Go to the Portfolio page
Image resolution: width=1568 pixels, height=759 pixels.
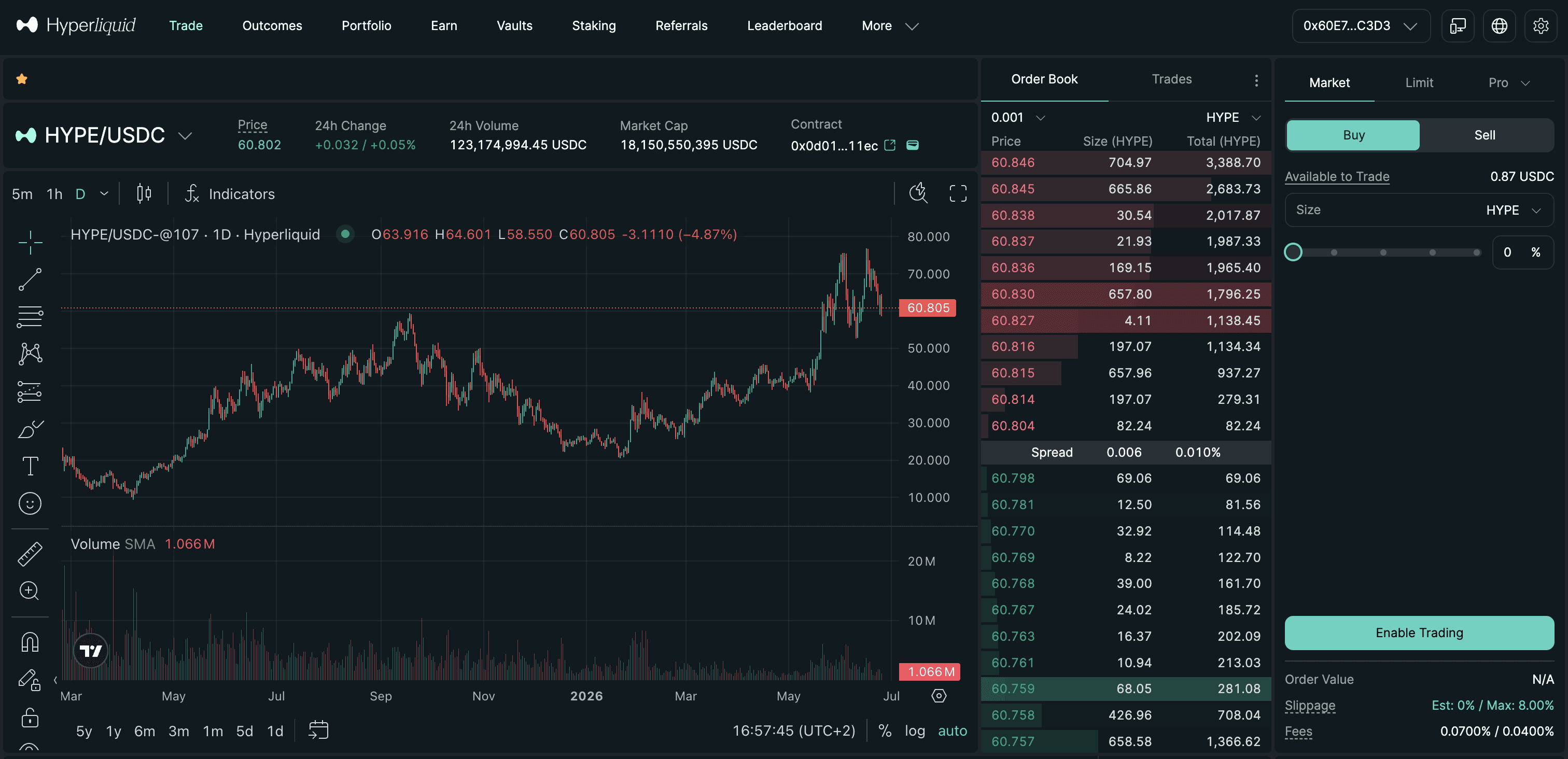(367, 25)
